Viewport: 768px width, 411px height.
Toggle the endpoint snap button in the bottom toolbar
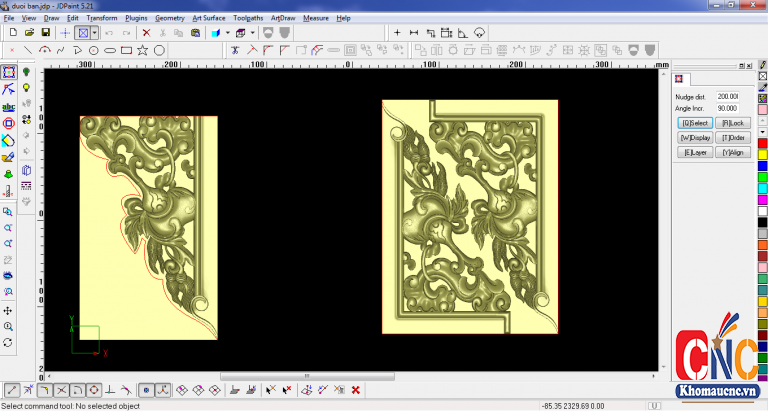10,389
